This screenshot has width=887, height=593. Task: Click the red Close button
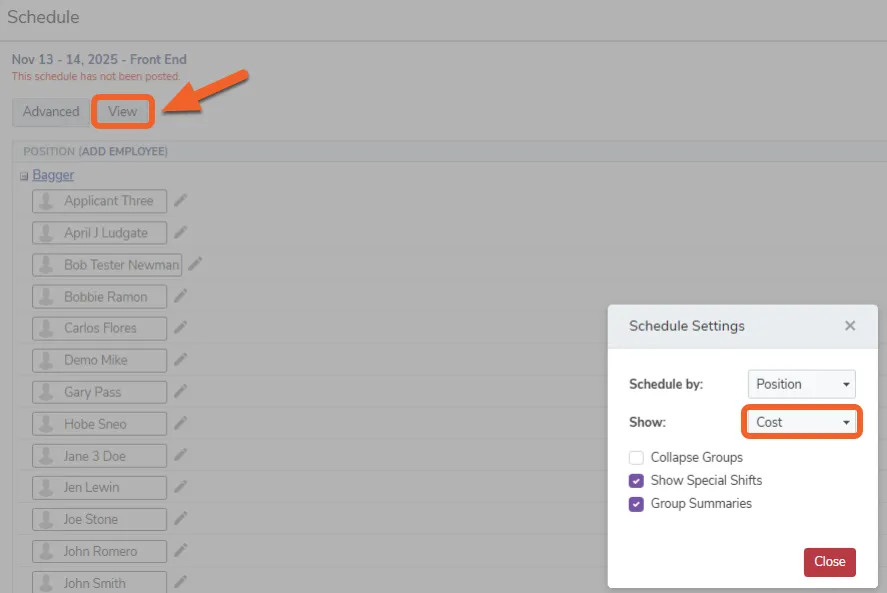(x=829, y=562)
